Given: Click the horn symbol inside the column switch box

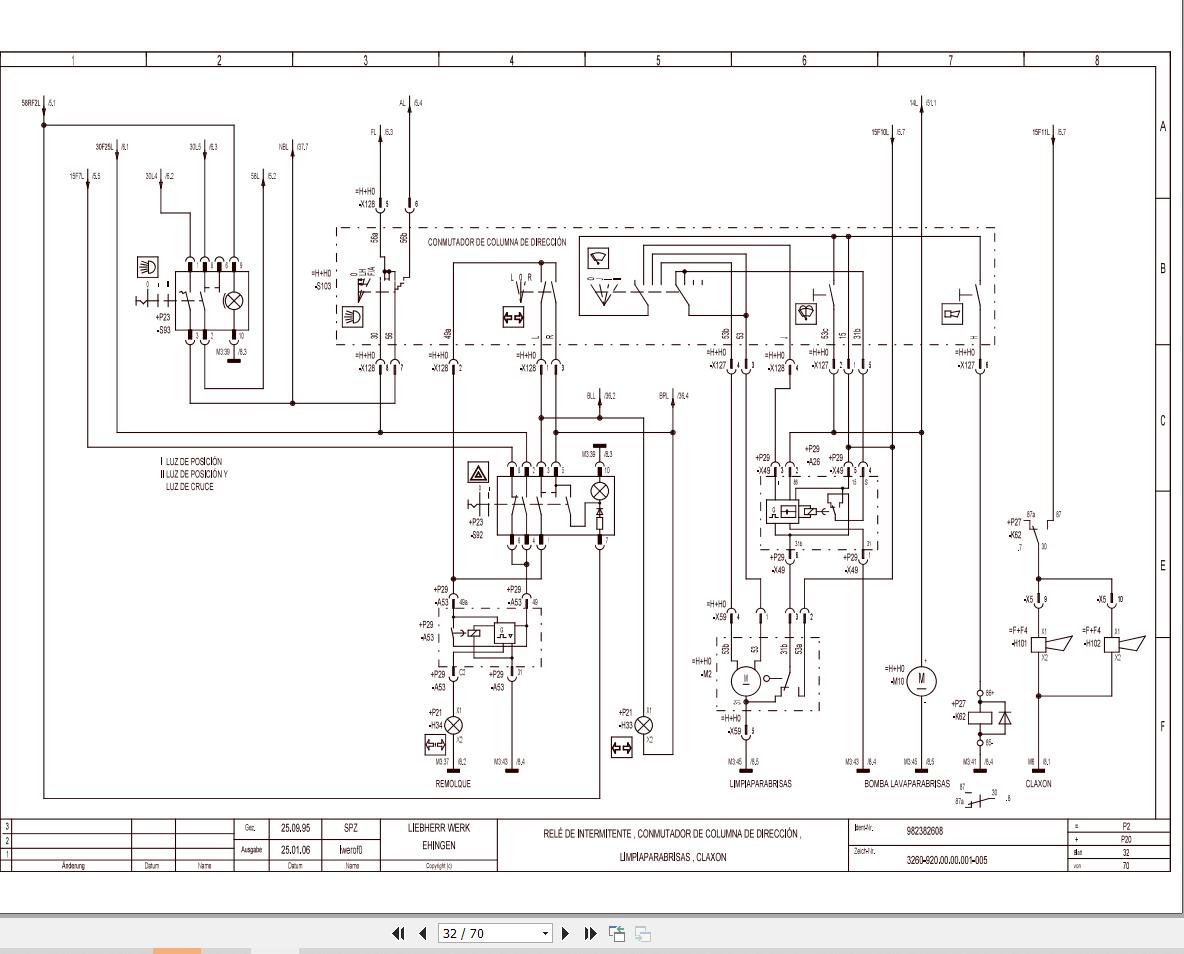Looking at the screenshot, I should [951, 314].
